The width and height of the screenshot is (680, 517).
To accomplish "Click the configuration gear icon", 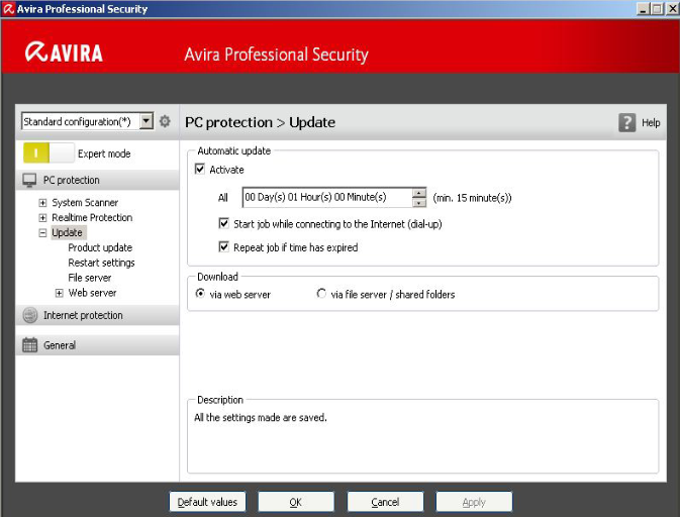I will pos(165,121).
